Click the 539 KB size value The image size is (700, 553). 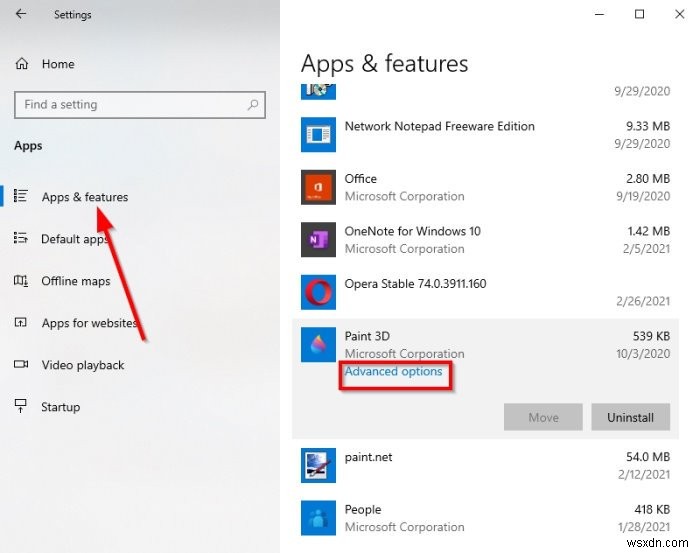[x=651, y=336]
